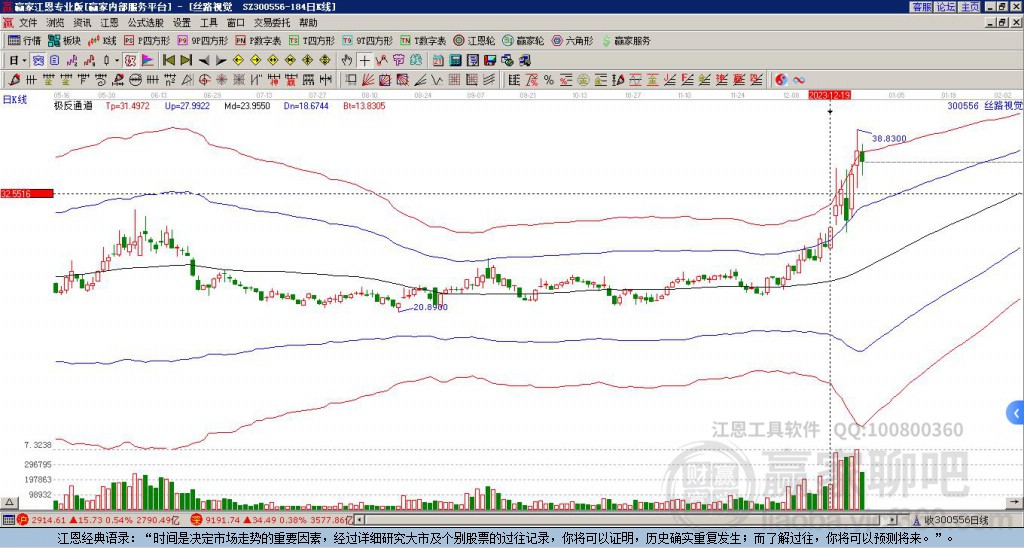Open the 江恩轮 Gann wheel
The image size is (1024, 548).
[x=475, y=40]
